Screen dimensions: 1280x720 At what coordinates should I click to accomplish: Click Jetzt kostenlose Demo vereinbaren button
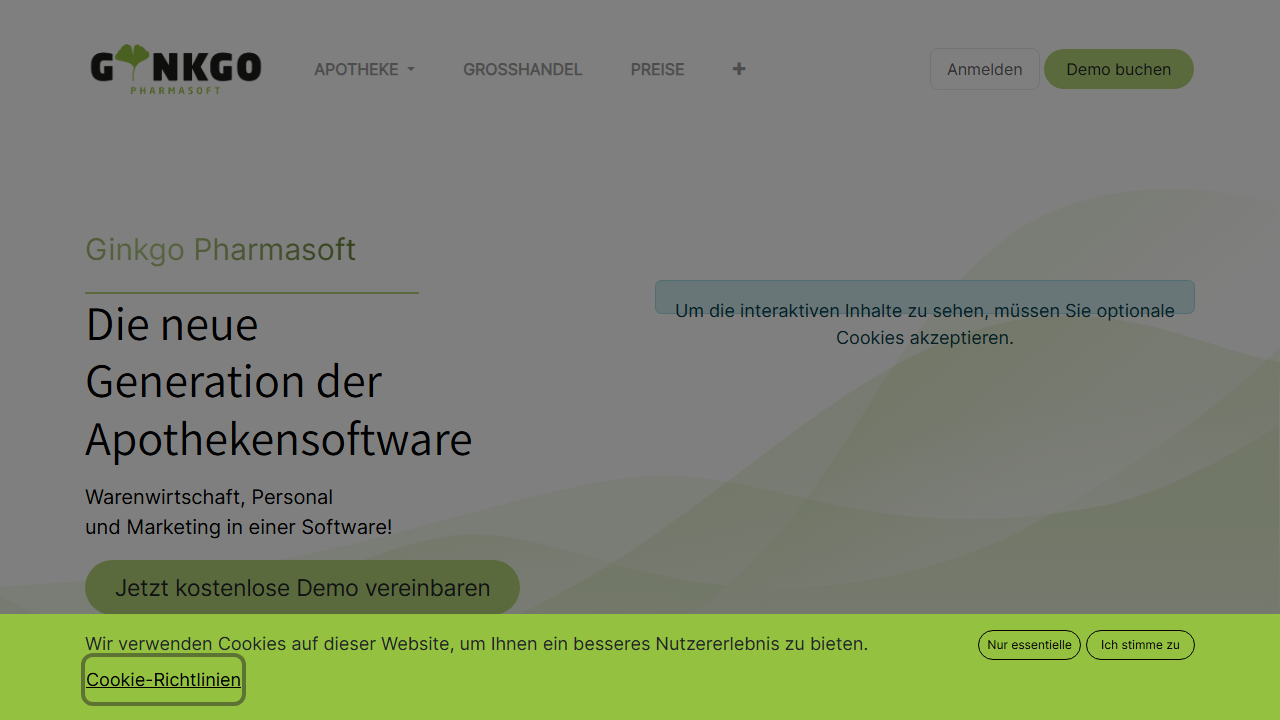click(302, 588)
